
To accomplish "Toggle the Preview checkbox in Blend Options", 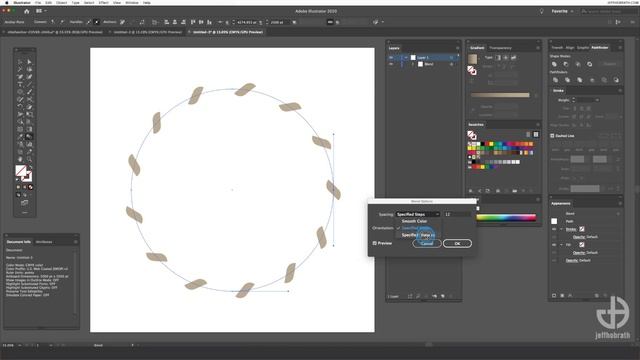I will pyautogui.click(x=375, y=243).
